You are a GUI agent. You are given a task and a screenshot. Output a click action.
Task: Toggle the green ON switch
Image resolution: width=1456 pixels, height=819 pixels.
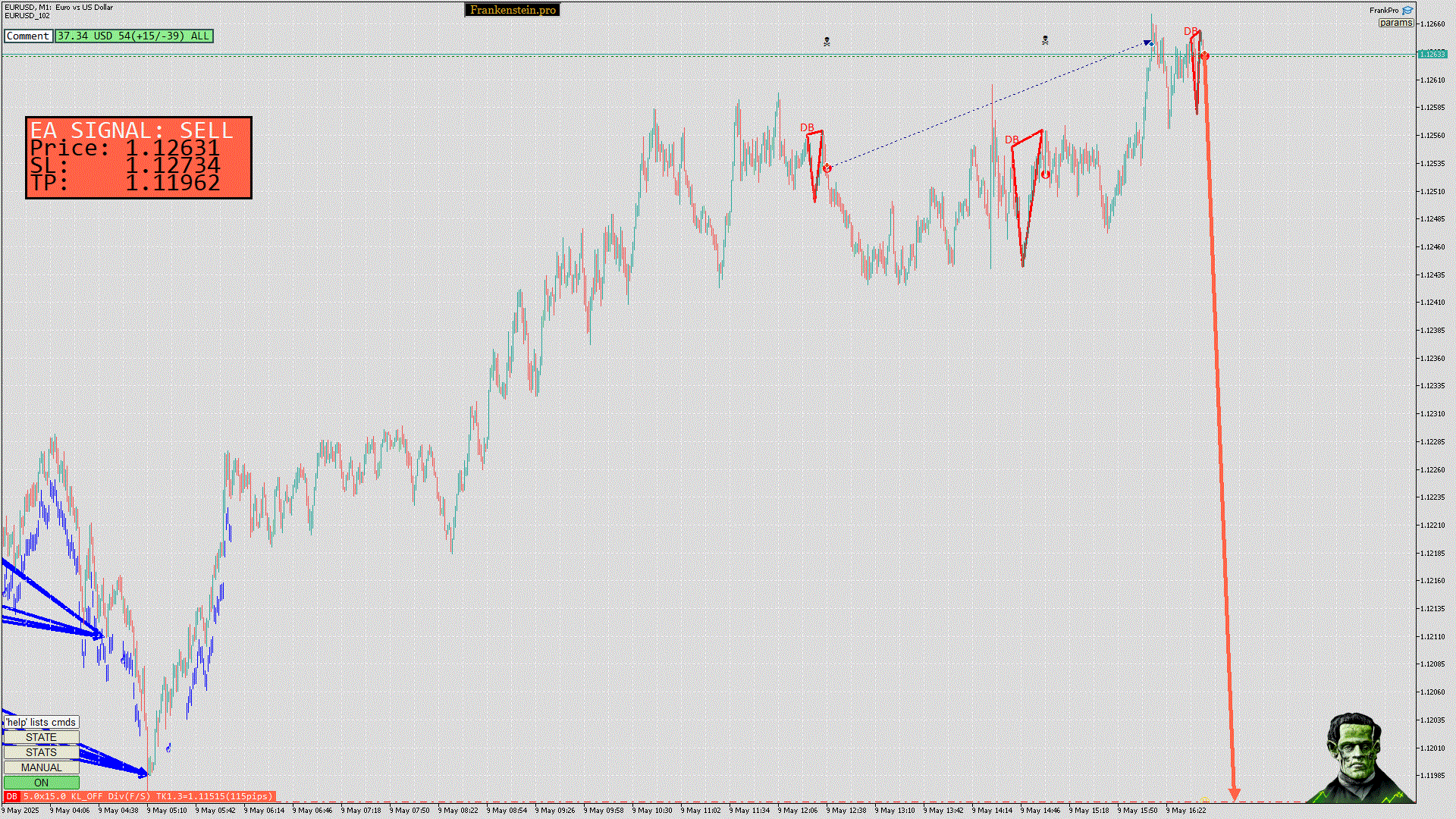pos(41,783)
